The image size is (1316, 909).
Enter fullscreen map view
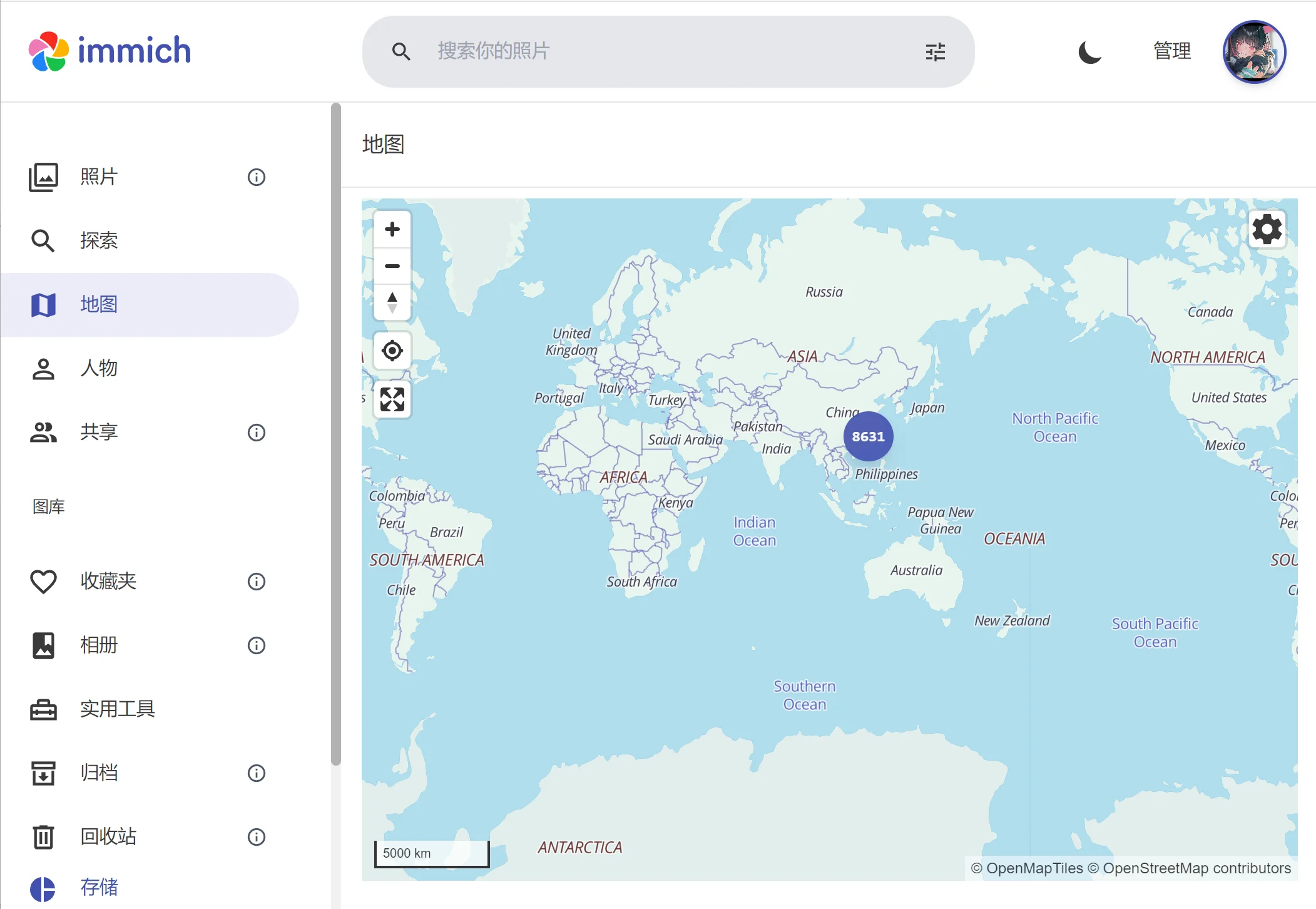click(392, 399)
